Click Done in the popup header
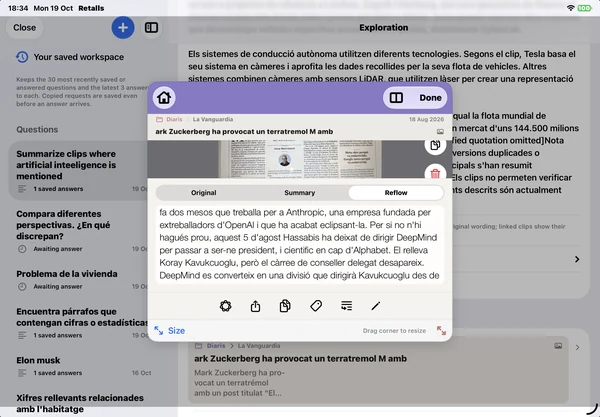 430,98
